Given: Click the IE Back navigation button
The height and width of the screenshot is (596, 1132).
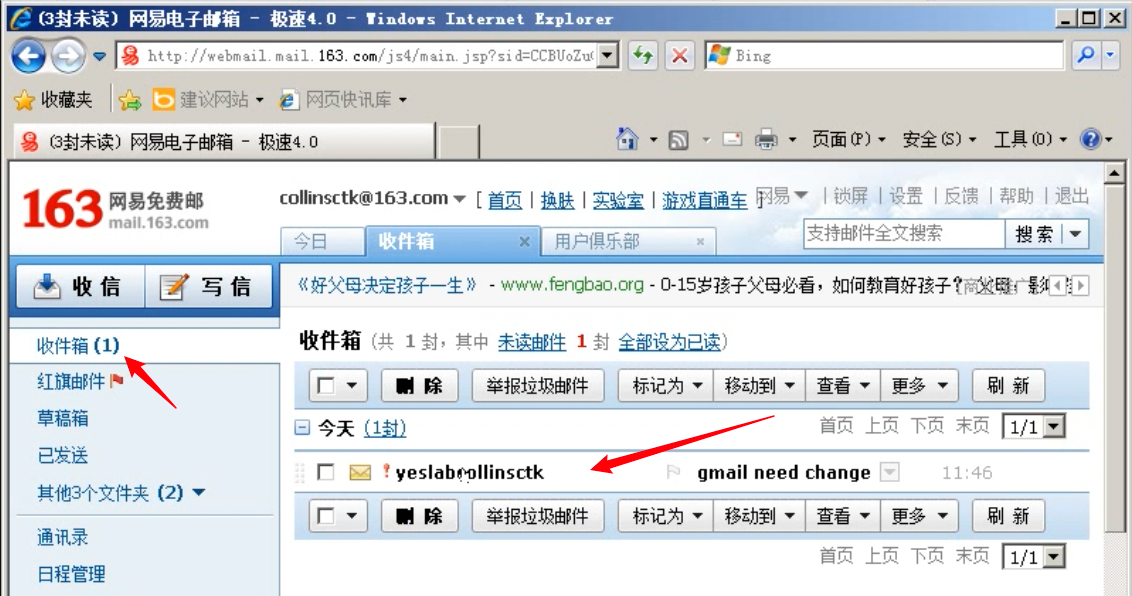Looking at the screenshot, I should point(29,56).
